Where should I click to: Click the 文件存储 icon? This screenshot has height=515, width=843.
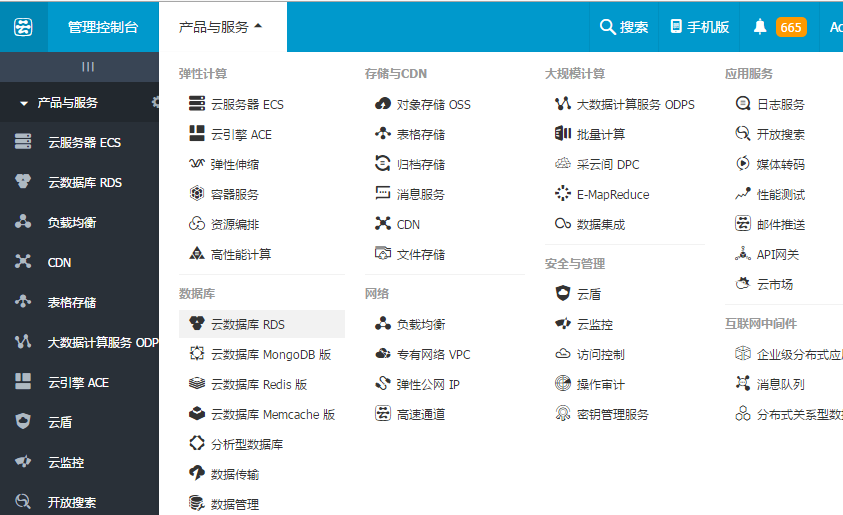(383, 253)
